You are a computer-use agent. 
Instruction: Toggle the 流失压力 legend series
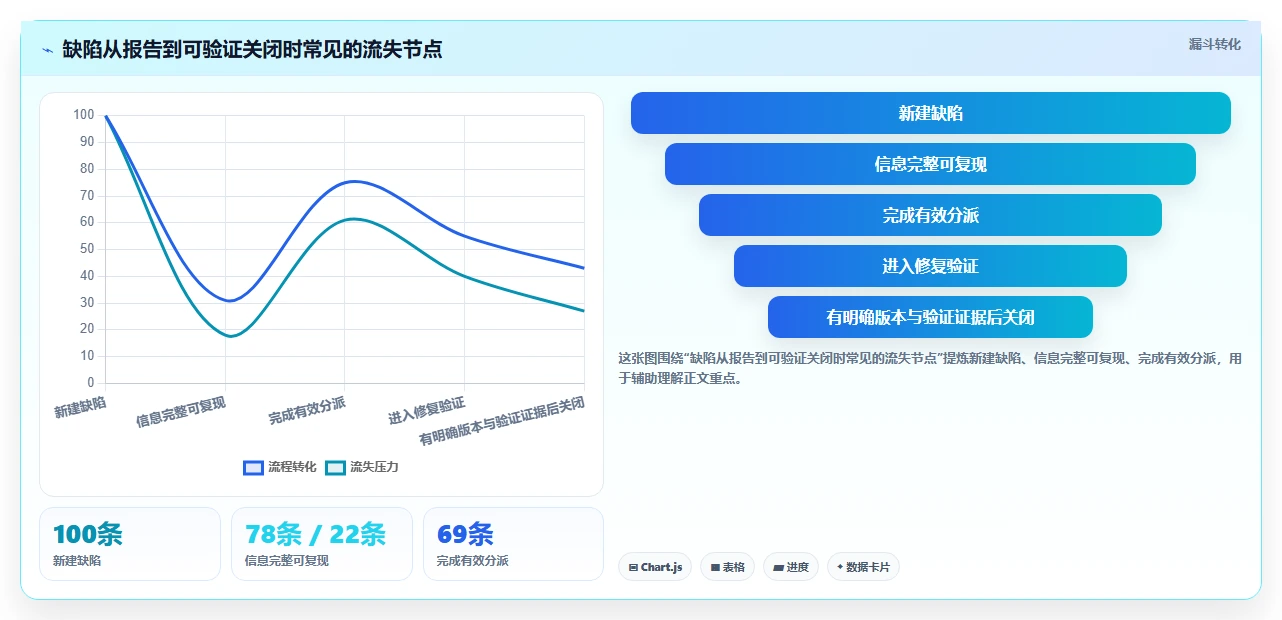click(361, 467)
